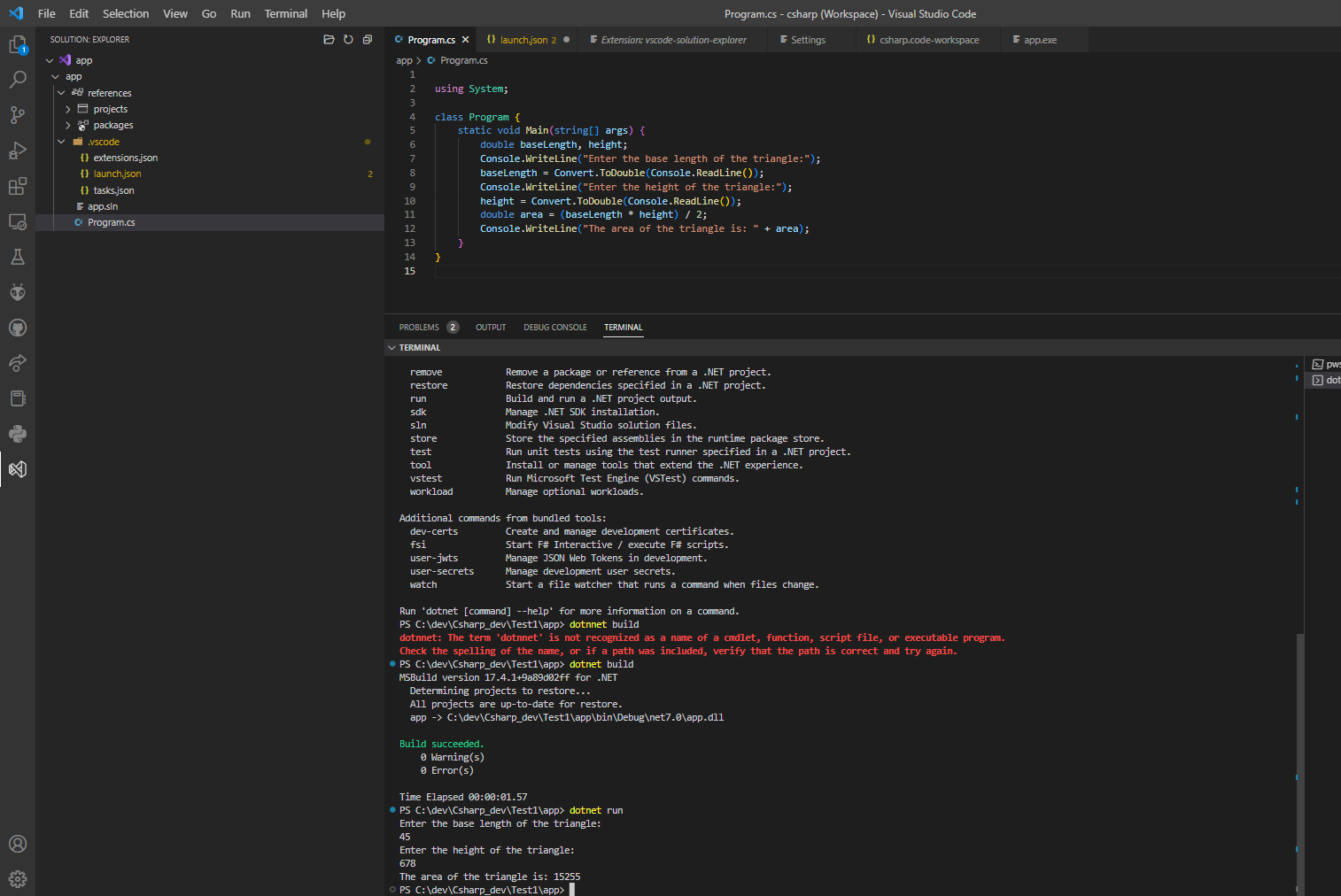This screenshot has height=896, width=1341.
Task: Open the Explorer view in activity bar
Action: click(18, 44)
